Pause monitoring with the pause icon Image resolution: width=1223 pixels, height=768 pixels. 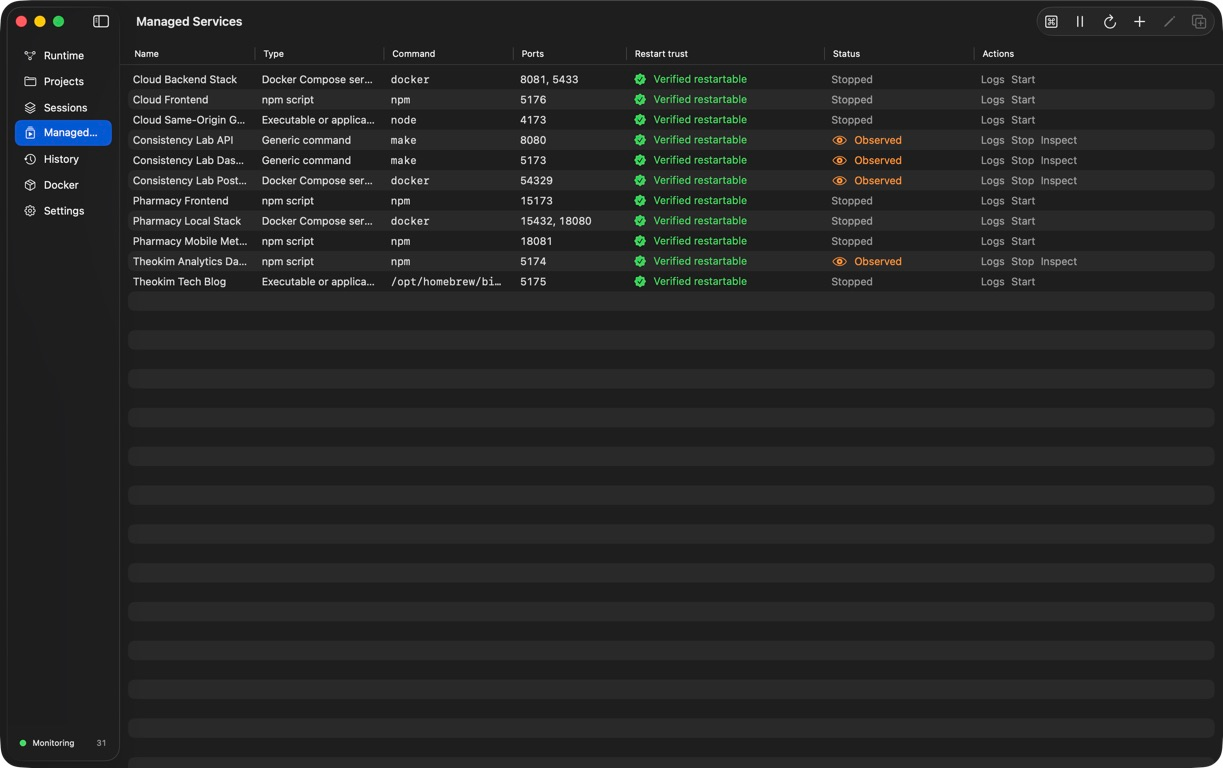pos(1080,21)
